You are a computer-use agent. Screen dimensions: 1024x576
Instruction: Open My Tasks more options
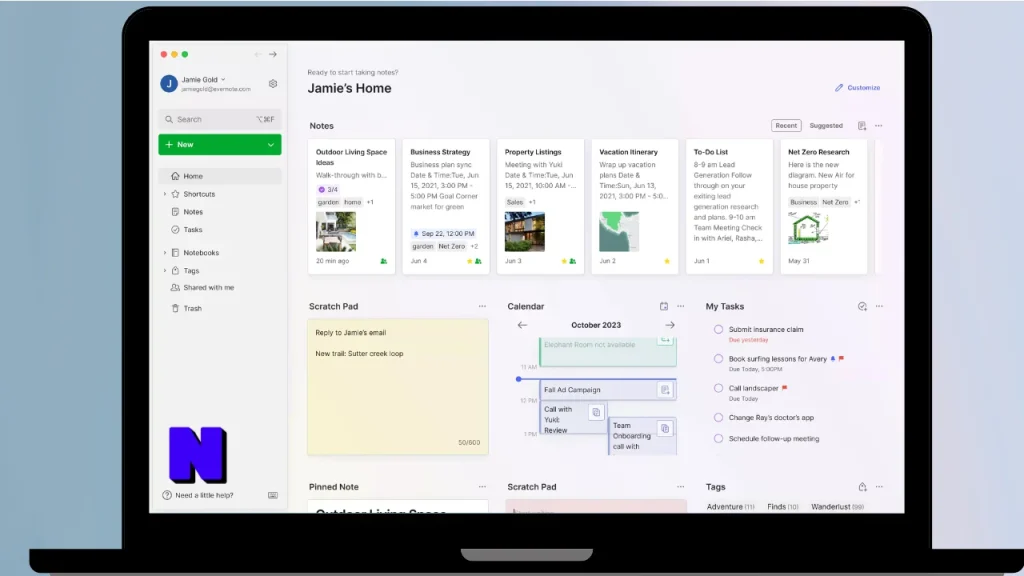pyautogui.click(x=879, y=306)
